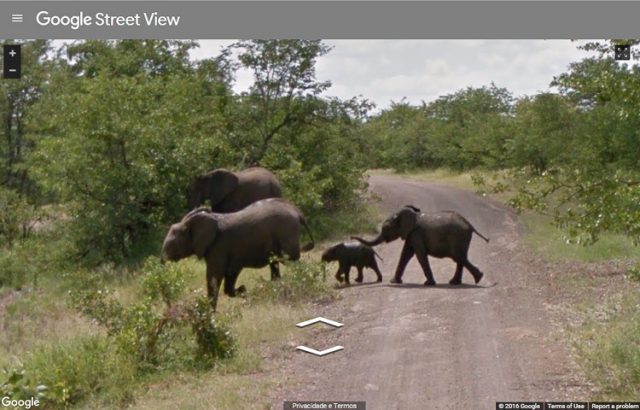Click the cloudy sky in the panorama

441,69
